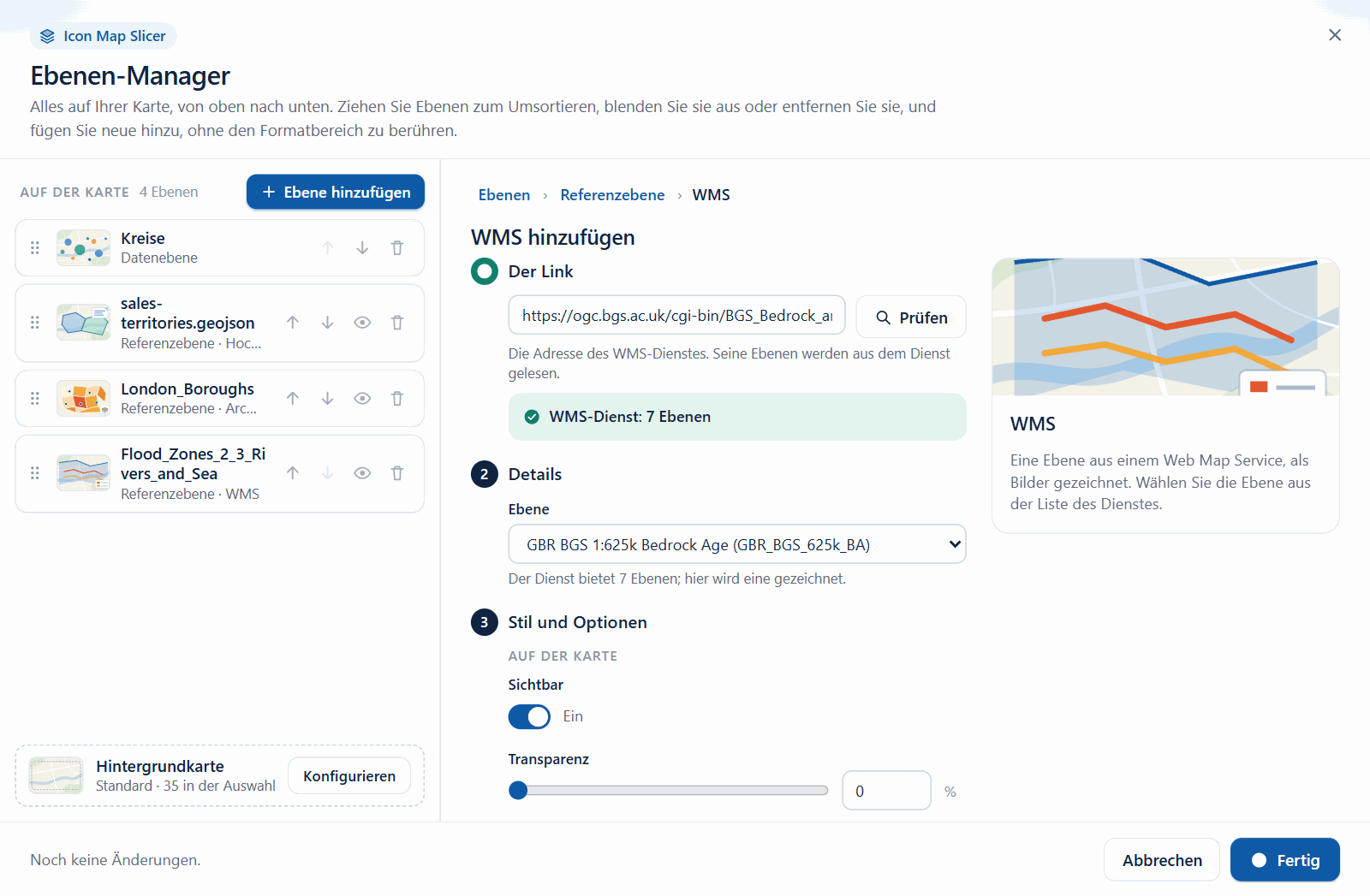
Task: Move Kreise layer down with arrow
Action: 362,248
